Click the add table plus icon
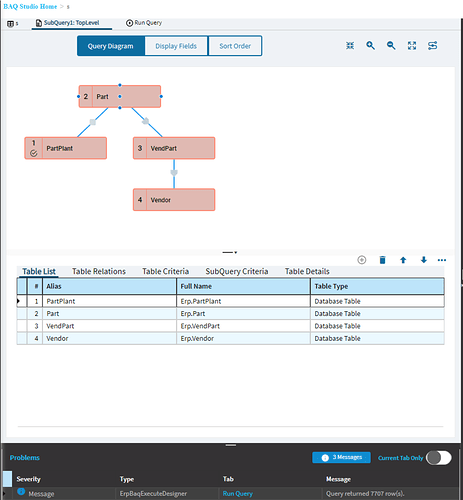Image resolution: width=463 pixels, height=500 pixels. (362, 260)
